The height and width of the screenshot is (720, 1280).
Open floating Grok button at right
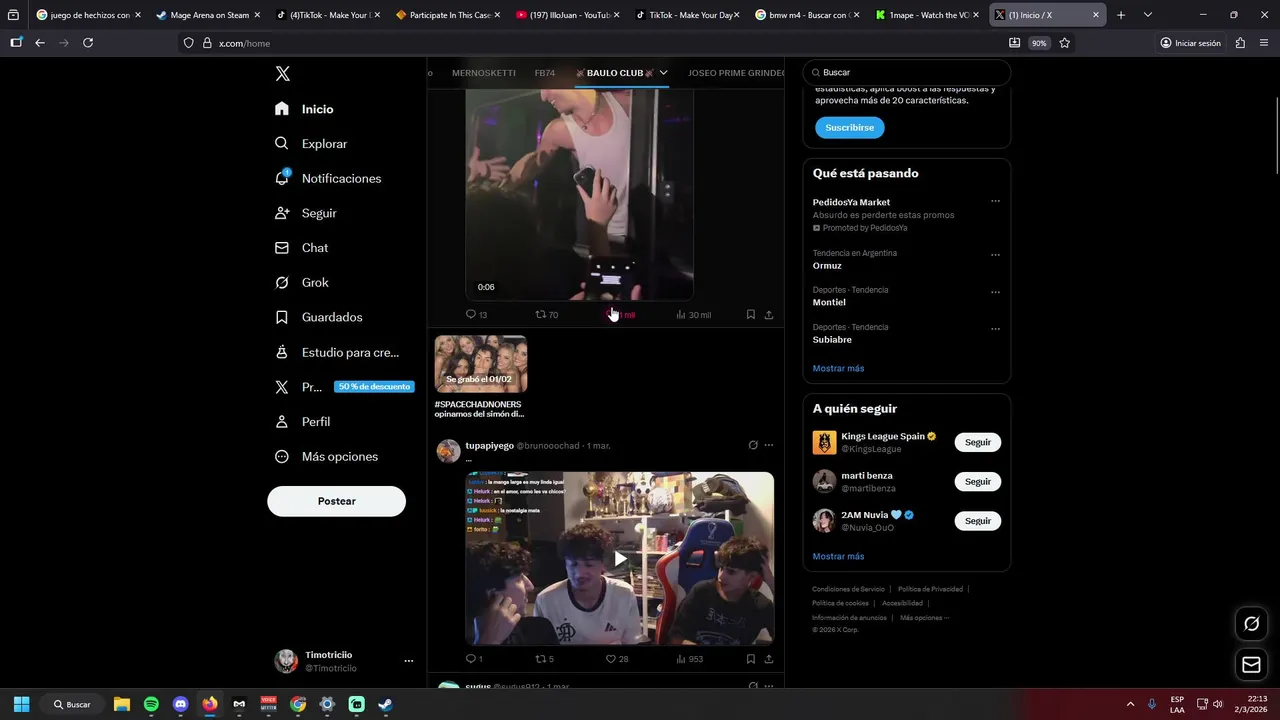(x=1251, y=624)
